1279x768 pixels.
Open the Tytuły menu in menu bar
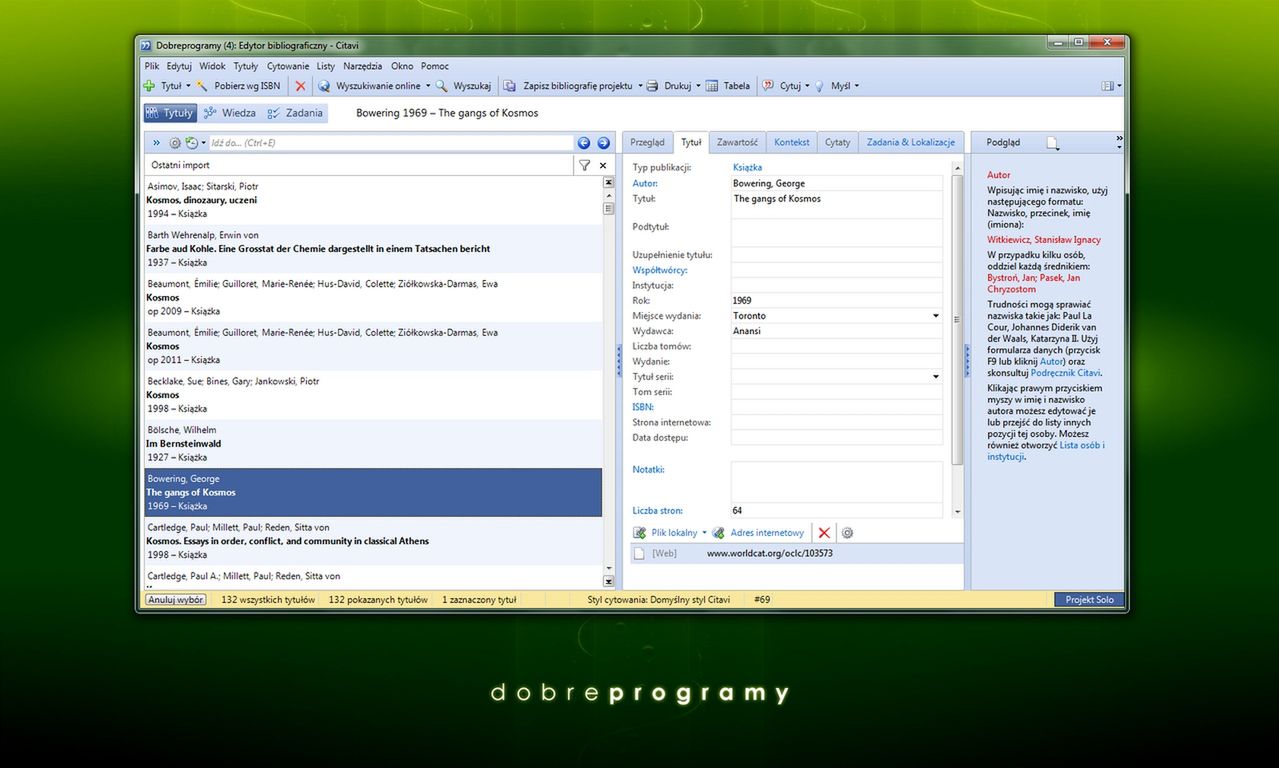246,66
